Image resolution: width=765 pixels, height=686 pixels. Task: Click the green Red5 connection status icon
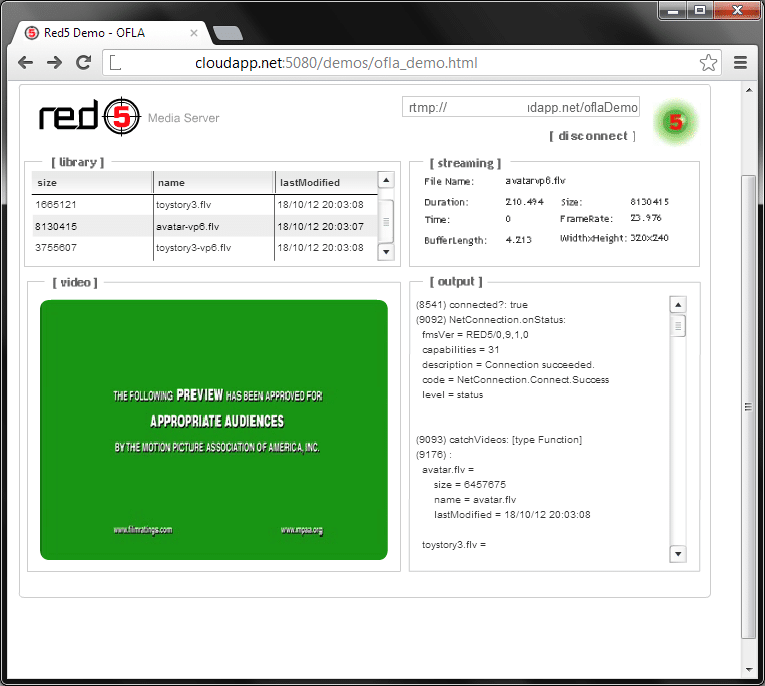point(675,122)
